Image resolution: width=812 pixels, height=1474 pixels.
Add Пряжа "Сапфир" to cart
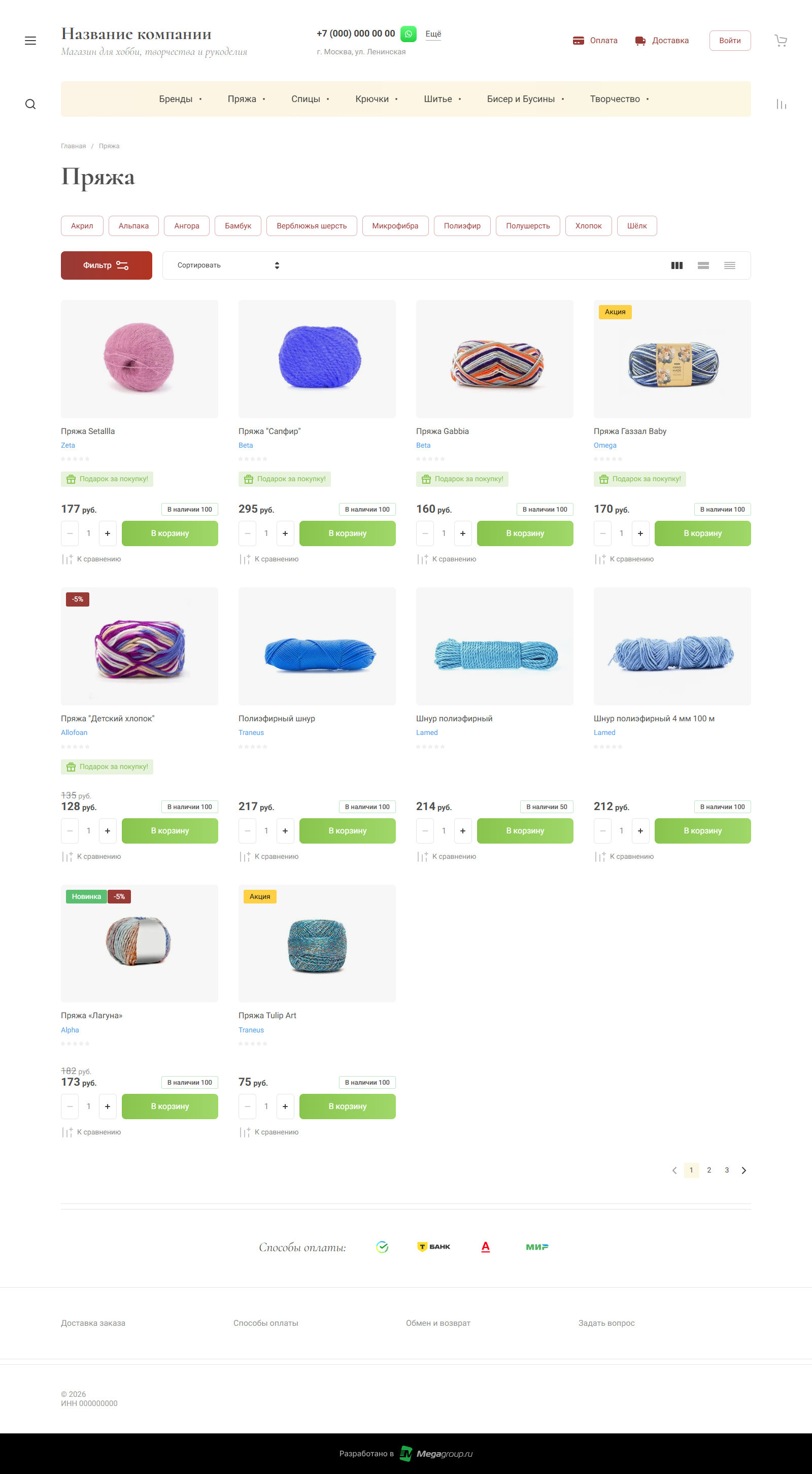(x=347, y=533)
